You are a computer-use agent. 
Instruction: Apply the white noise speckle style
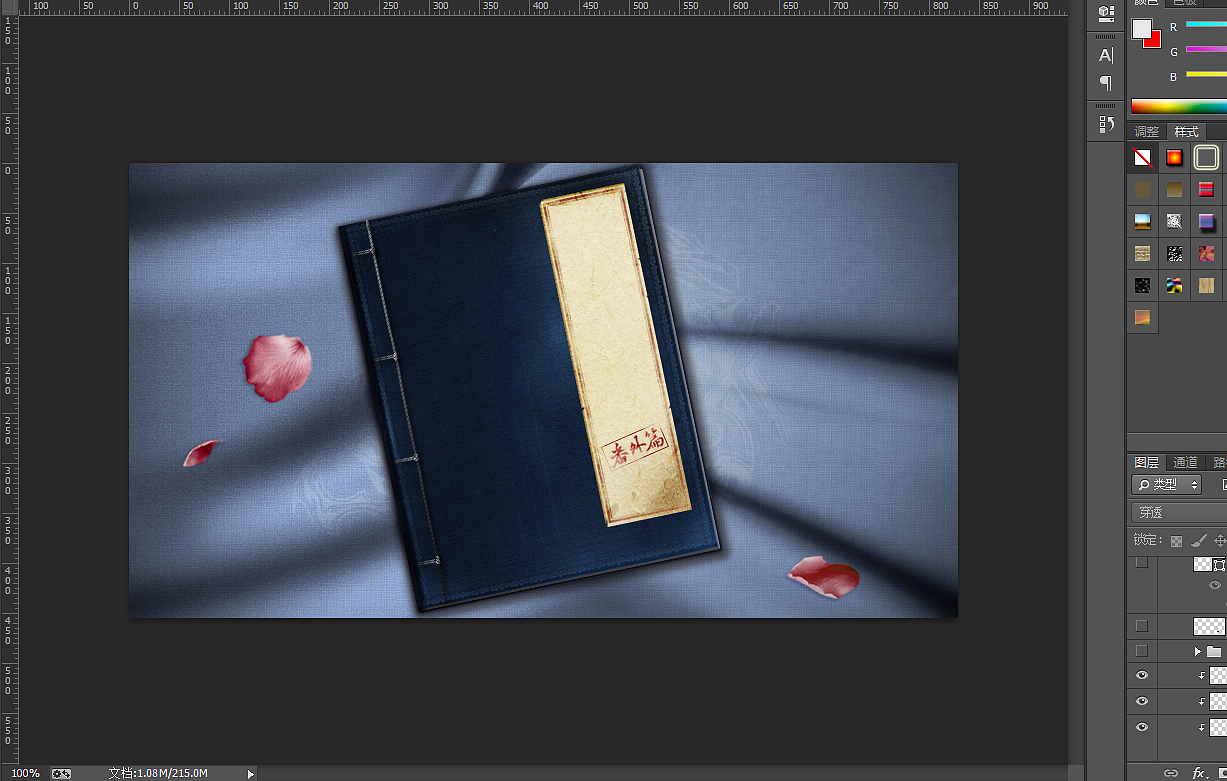1174,221
